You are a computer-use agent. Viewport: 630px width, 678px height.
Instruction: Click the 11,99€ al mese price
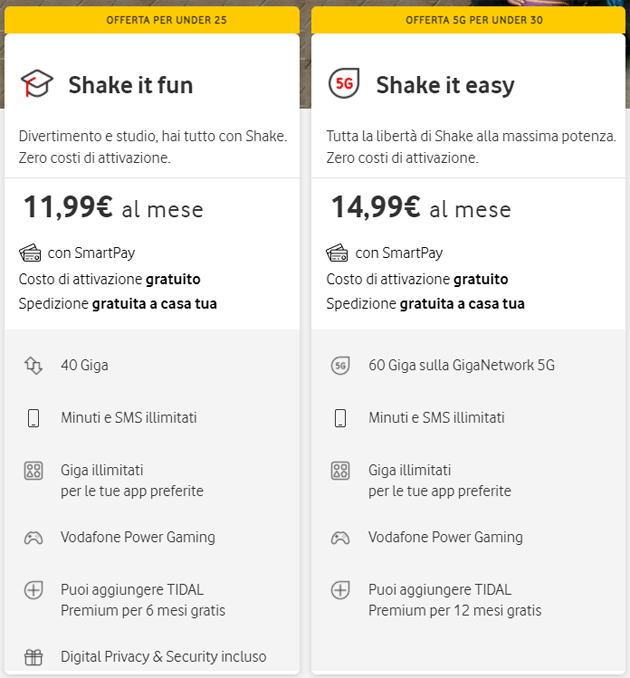coord(113,208)
